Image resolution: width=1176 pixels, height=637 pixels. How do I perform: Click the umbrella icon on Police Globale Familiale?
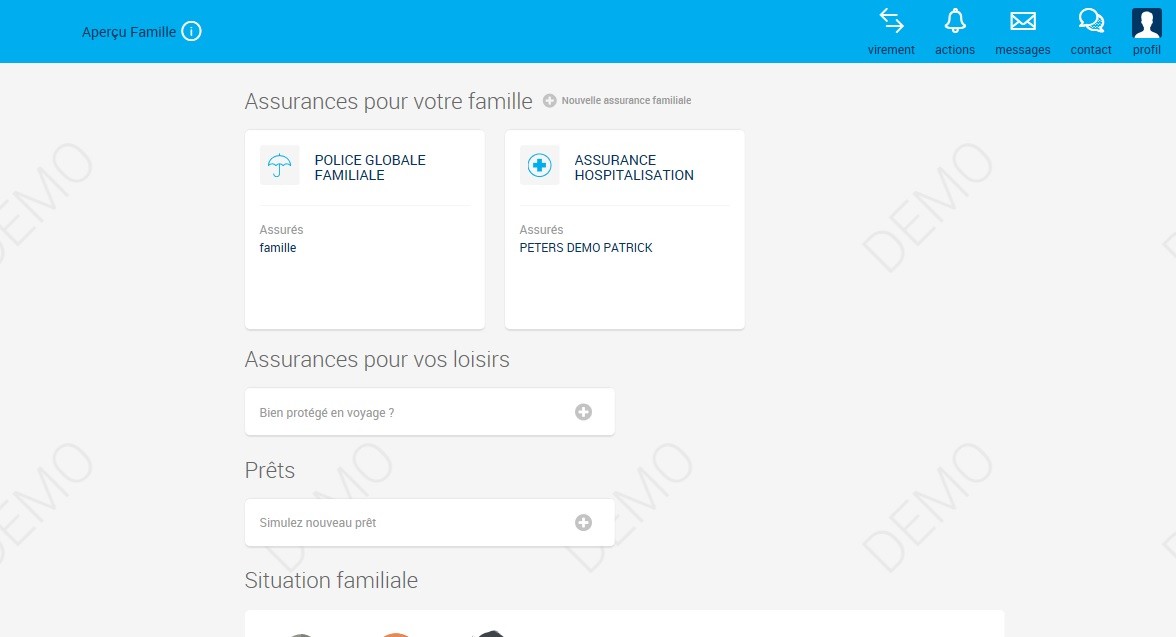point(279,165)
